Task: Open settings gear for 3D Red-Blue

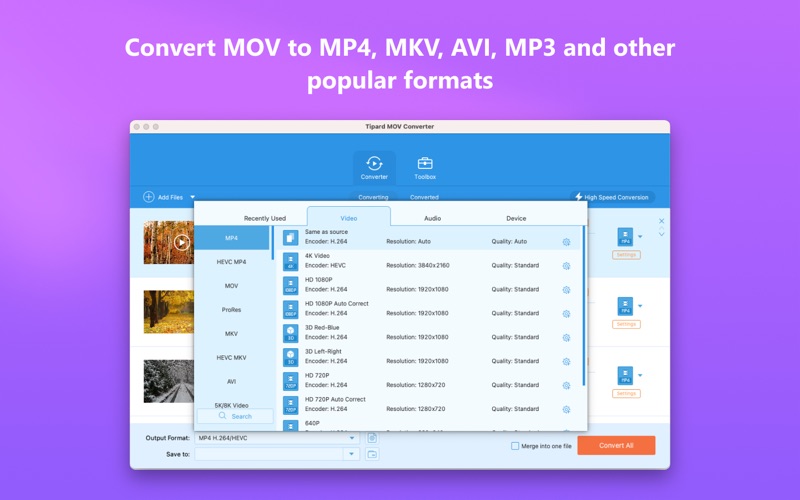Action: point(566,338)
